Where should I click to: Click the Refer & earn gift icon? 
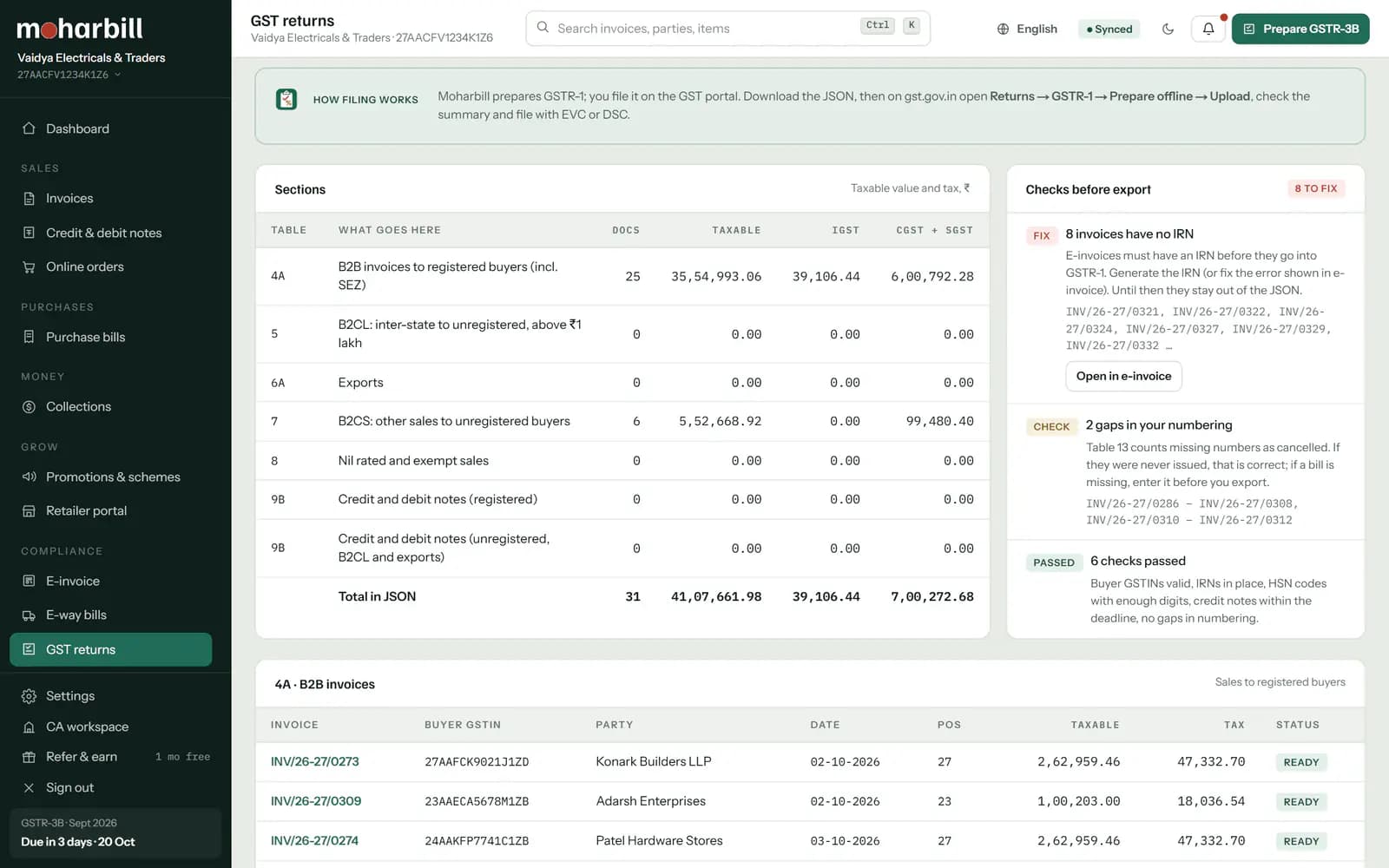(x=29, y=757)
